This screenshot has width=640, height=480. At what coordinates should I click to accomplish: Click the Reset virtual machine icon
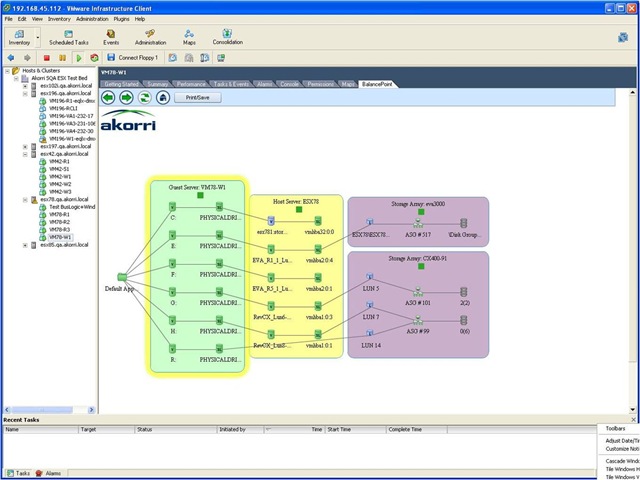pyautogui.click(x=94, y=58)
